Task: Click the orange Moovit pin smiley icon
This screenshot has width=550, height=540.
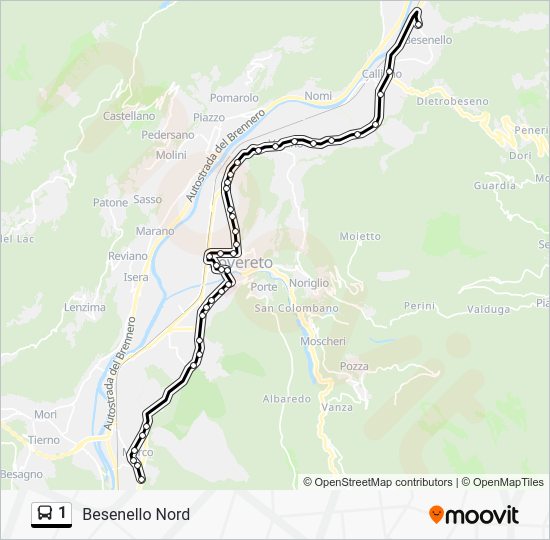Action: pos(436,515)
